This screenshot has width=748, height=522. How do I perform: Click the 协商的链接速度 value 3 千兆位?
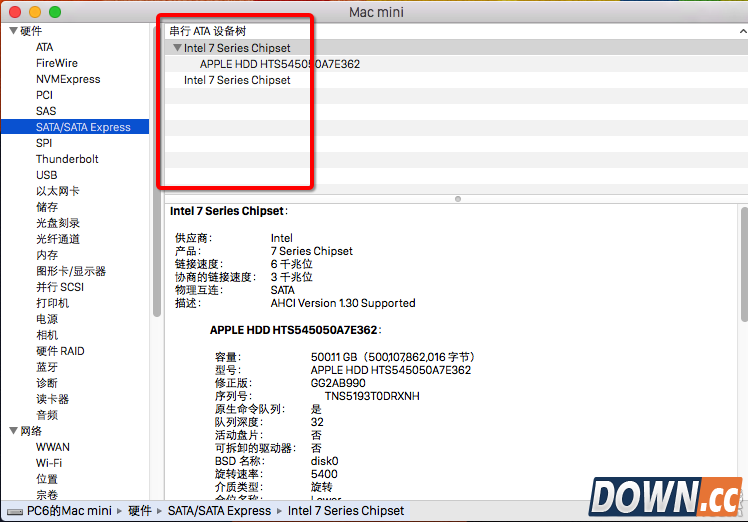point(291,277)
